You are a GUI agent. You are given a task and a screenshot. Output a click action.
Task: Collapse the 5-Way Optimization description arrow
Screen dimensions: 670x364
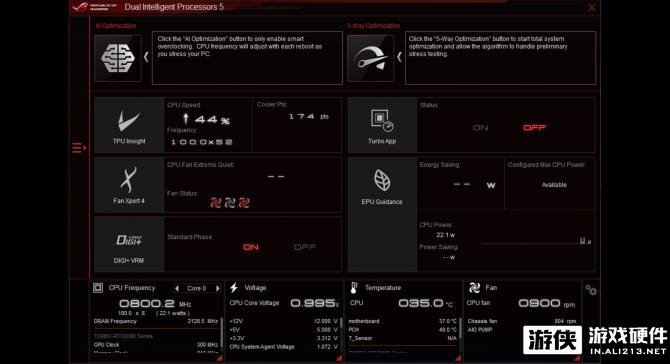click(x=399, y=57)
